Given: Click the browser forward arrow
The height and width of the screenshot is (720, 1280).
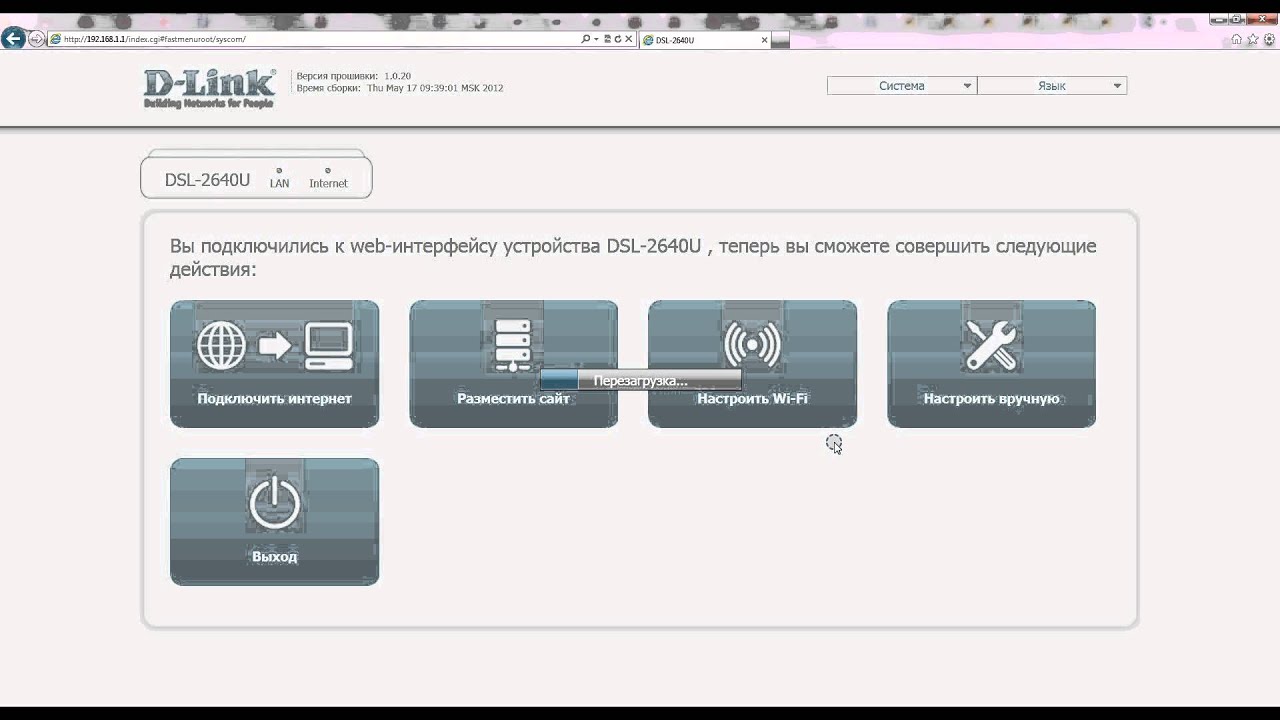Looking at the screenshot, I should pyautogui.click(x=37, y=39).
